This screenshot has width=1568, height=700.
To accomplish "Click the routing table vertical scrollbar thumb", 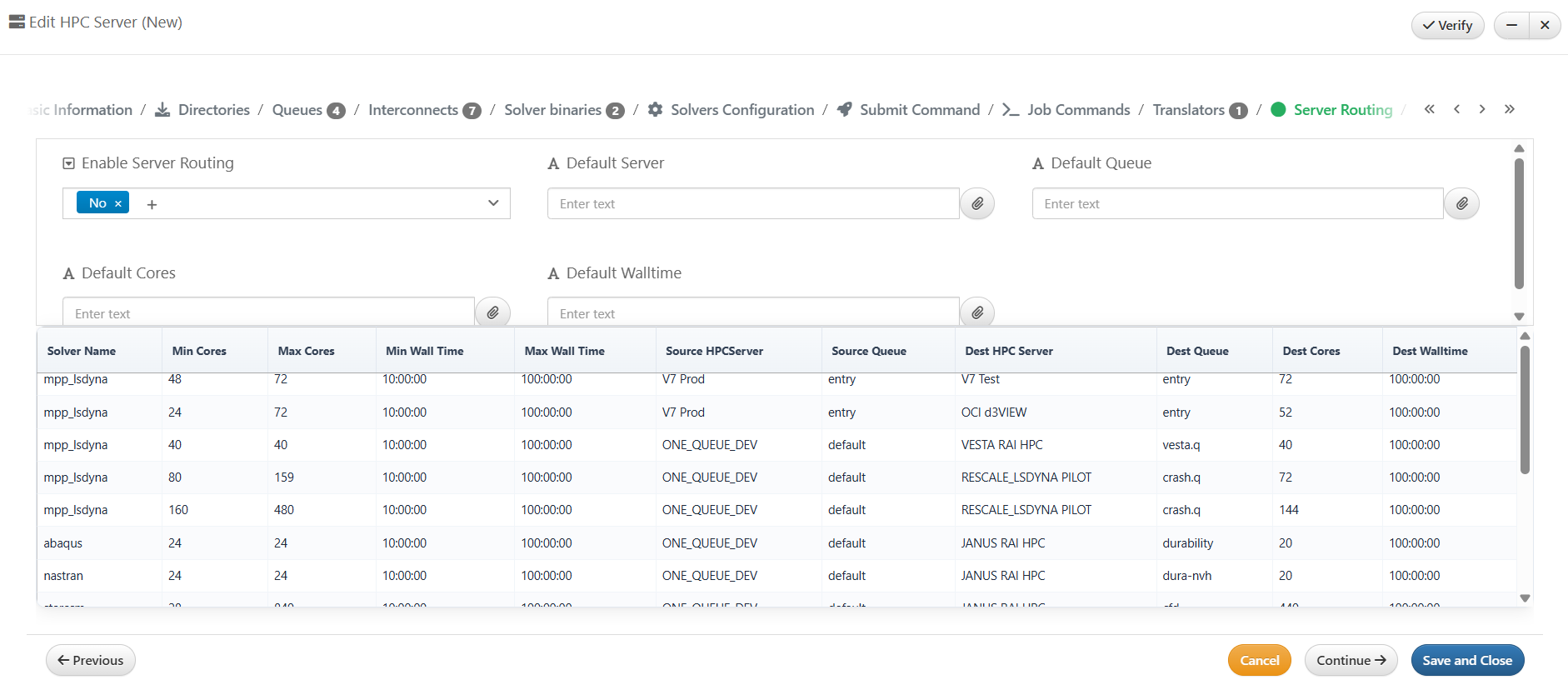I will pos(1525,410).
